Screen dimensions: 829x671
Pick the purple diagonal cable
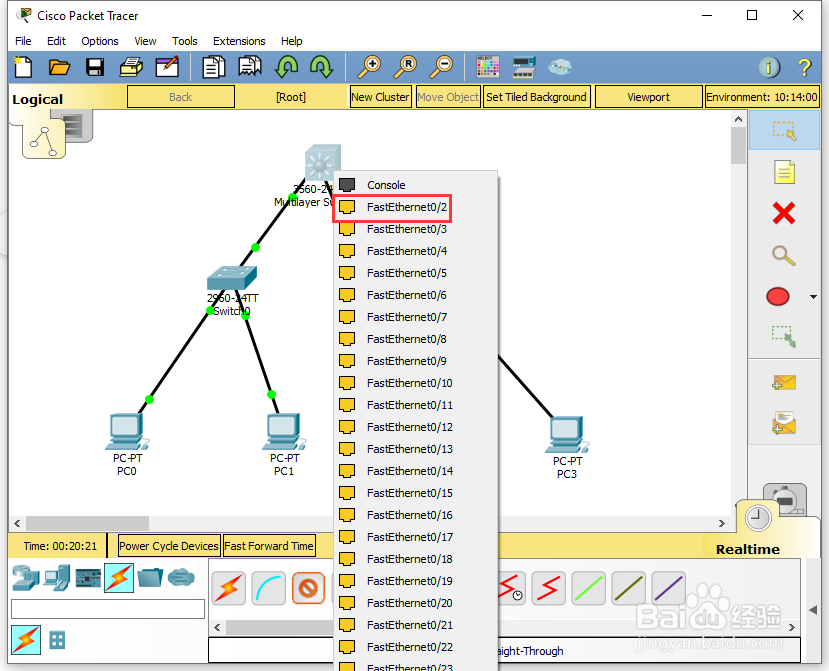pos(669,588)
